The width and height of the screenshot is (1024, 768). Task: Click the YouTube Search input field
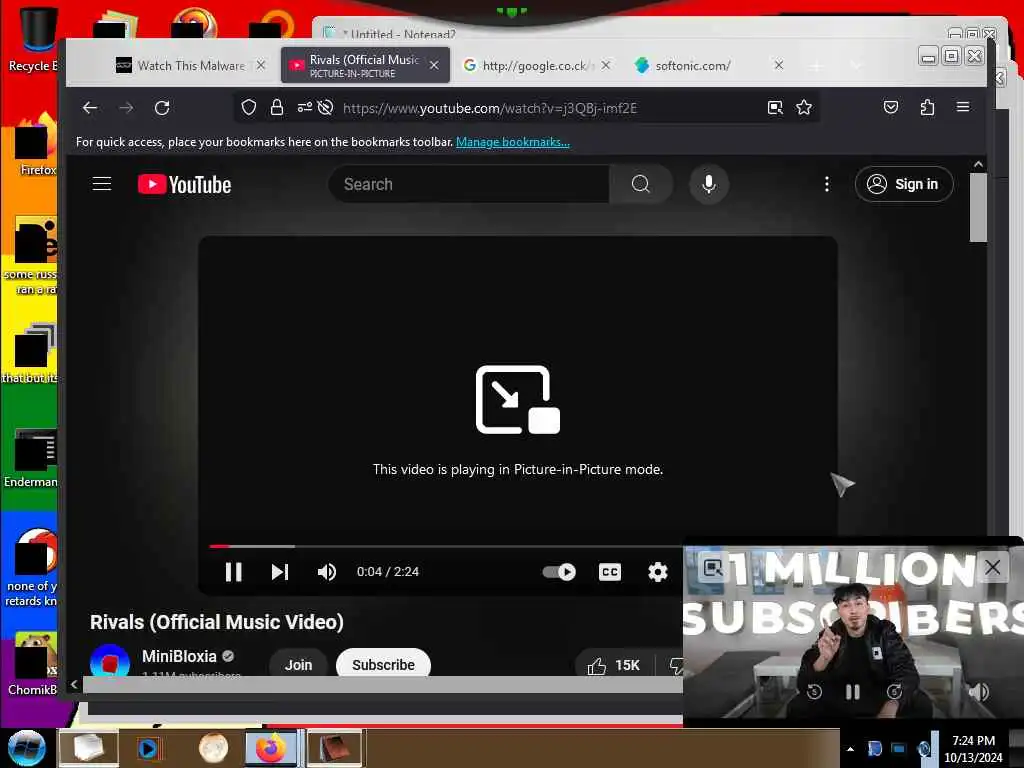pyautogui.click(x=468, y=184)
